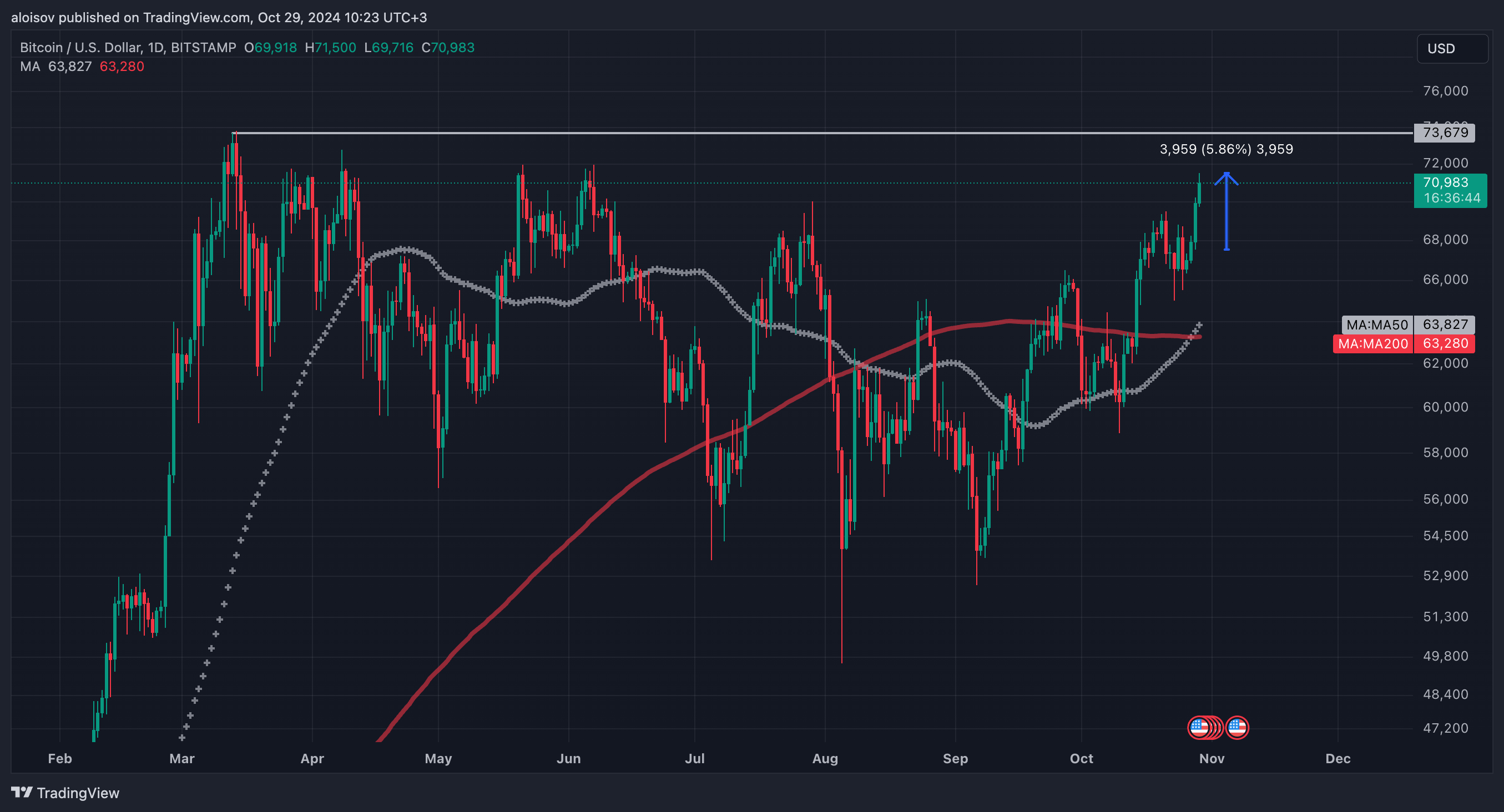Click the May label on time axis
1504x812 pixels.
point(438,759)
